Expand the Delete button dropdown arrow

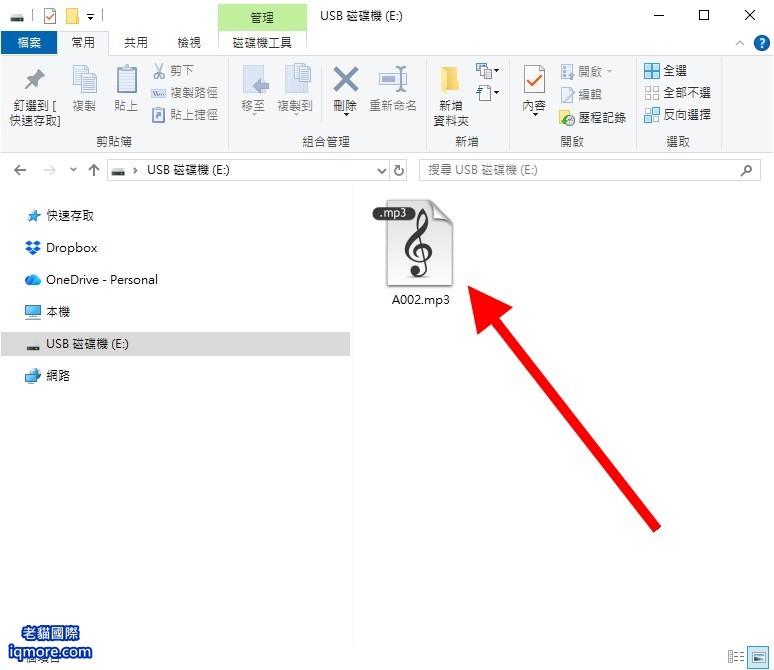tap(346, 115)
